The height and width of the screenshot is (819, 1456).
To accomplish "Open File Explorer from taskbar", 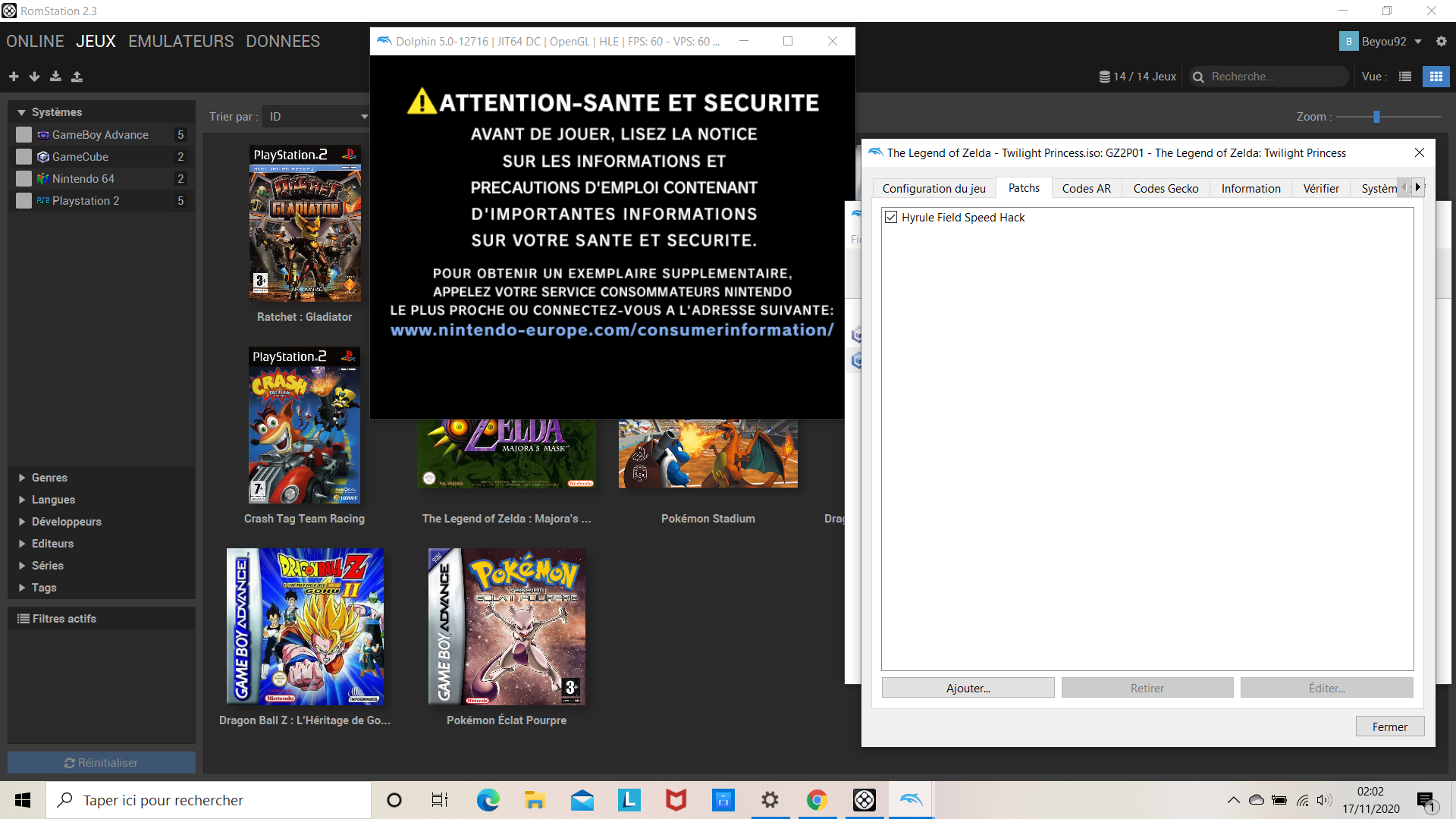I will click(535, 800).
